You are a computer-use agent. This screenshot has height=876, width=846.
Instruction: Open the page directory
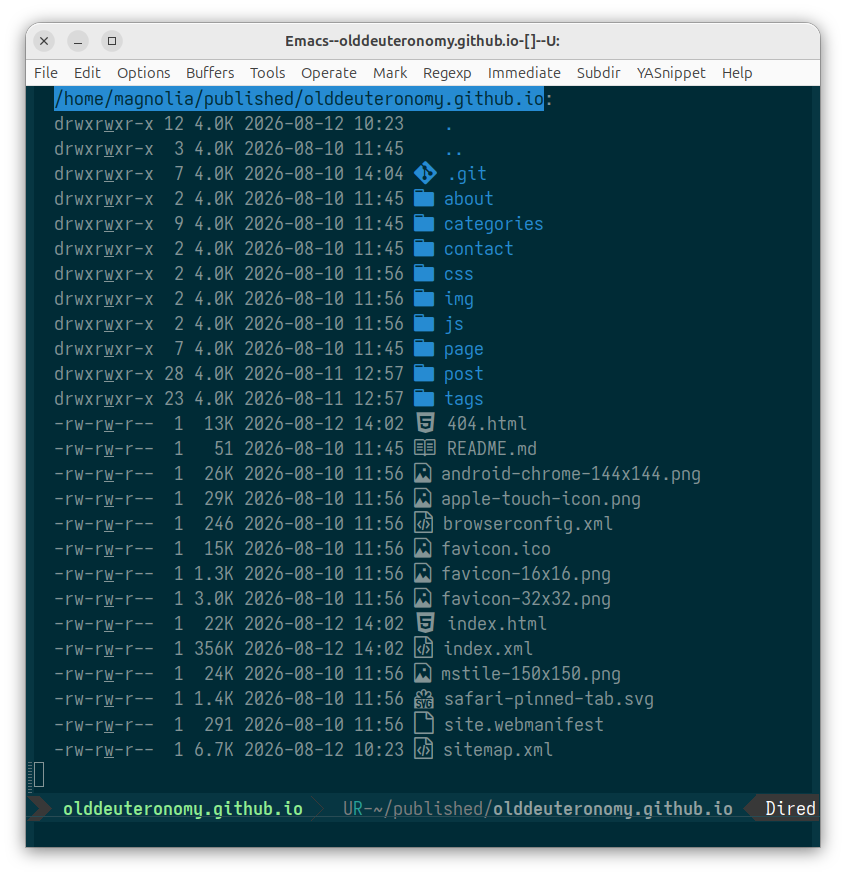click(463, 349)
